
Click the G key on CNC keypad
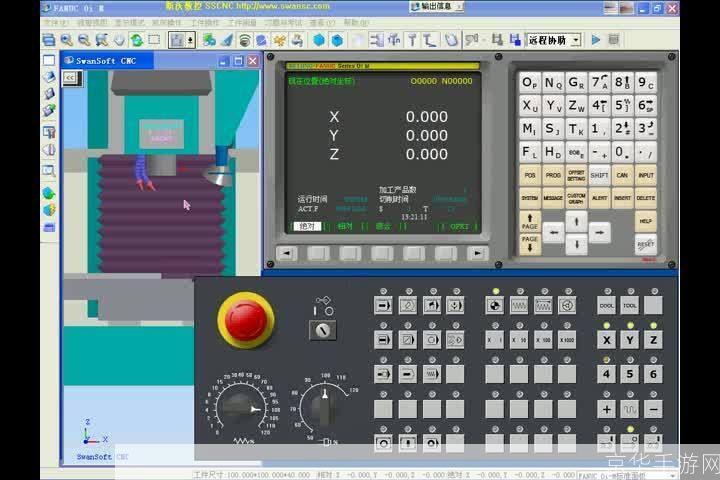click(576, 83)
